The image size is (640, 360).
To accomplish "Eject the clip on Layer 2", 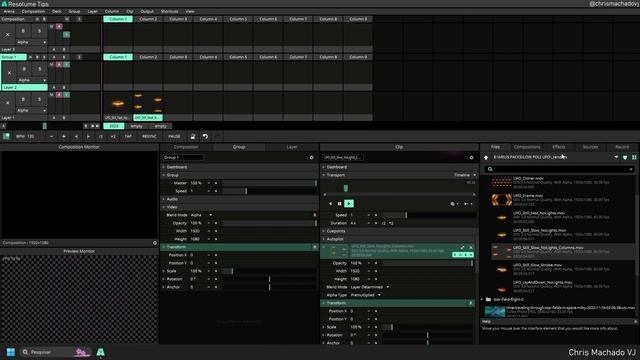I will pyautogui.click(x=9, y=73).
